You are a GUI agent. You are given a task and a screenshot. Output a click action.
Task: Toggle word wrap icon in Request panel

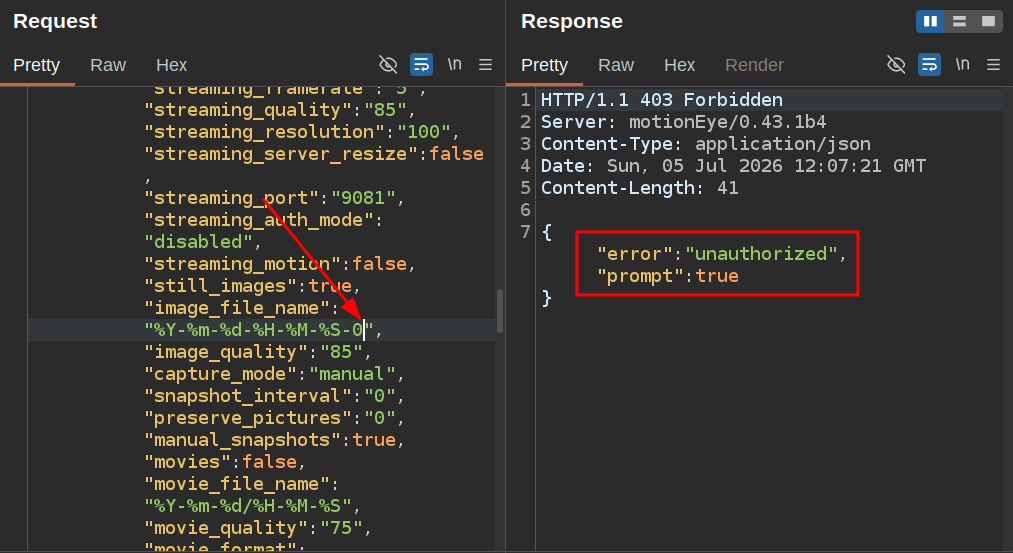(421, 65)
